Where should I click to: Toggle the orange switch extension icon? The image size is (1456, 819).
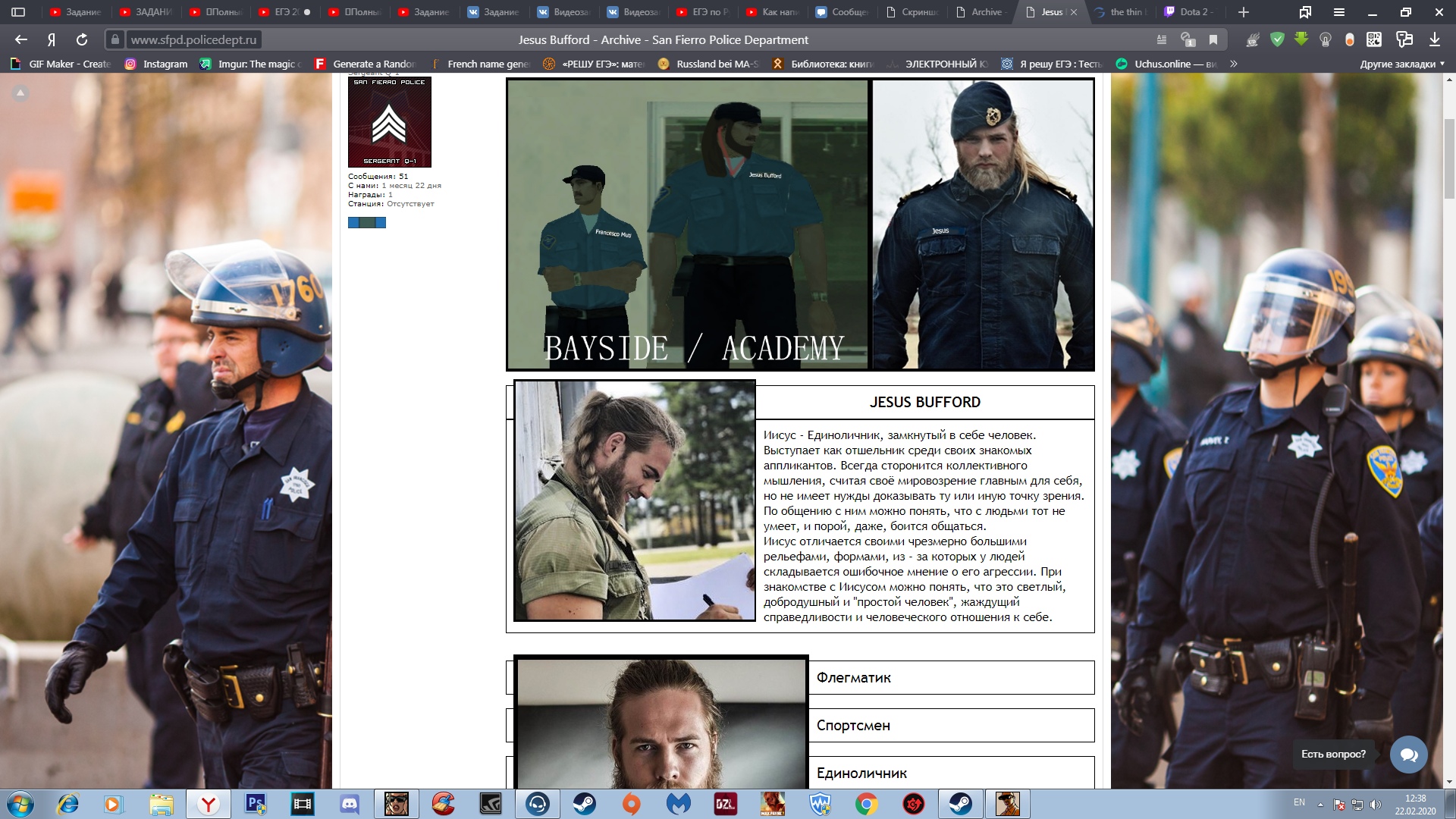click(x=1350, y=39)
